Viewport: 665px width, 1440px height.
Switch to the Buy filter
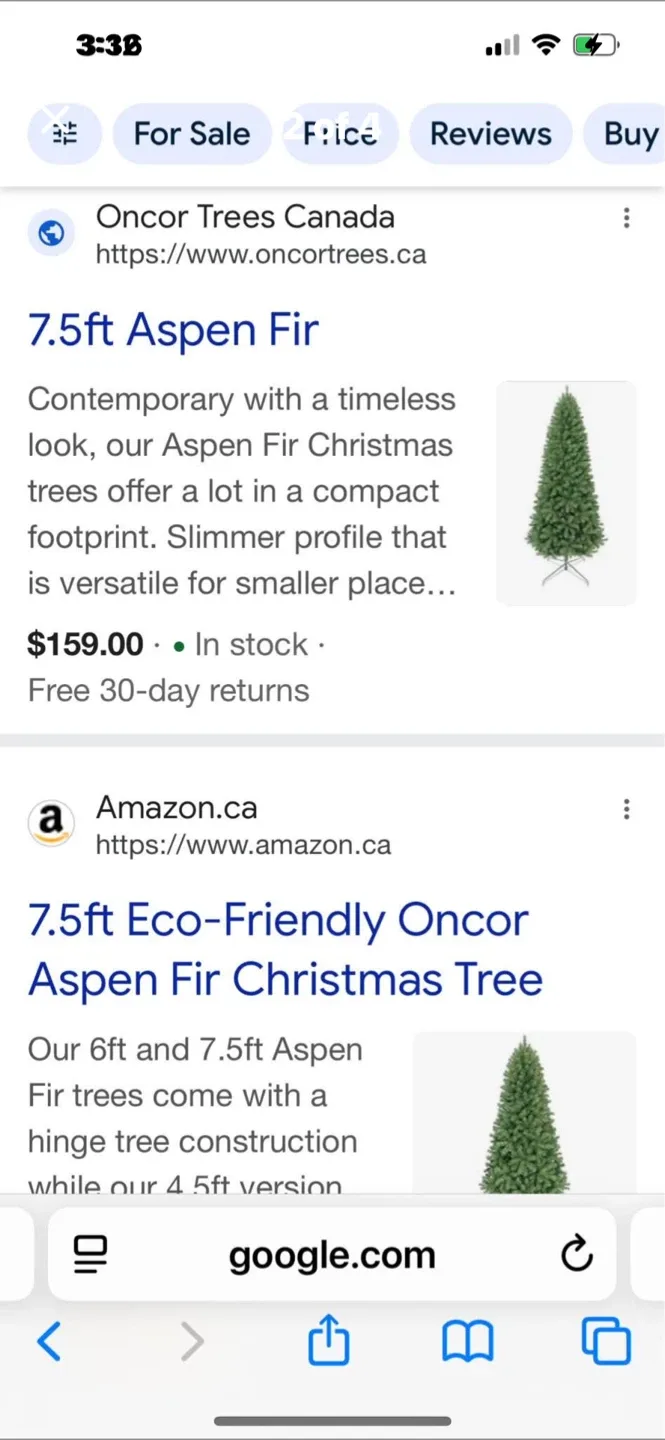coord(630,133)
